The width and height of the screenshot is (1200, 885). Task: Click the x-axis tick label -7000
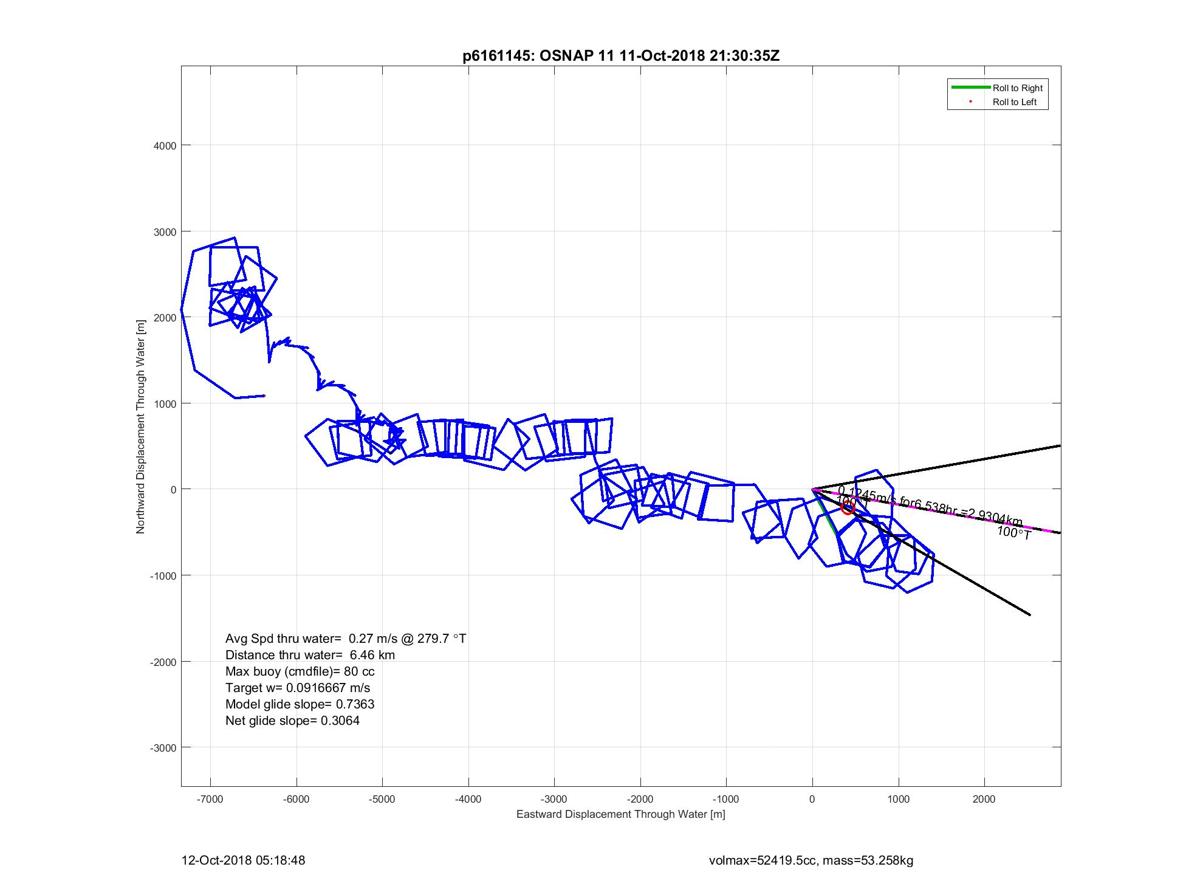[x=210, y=799]
